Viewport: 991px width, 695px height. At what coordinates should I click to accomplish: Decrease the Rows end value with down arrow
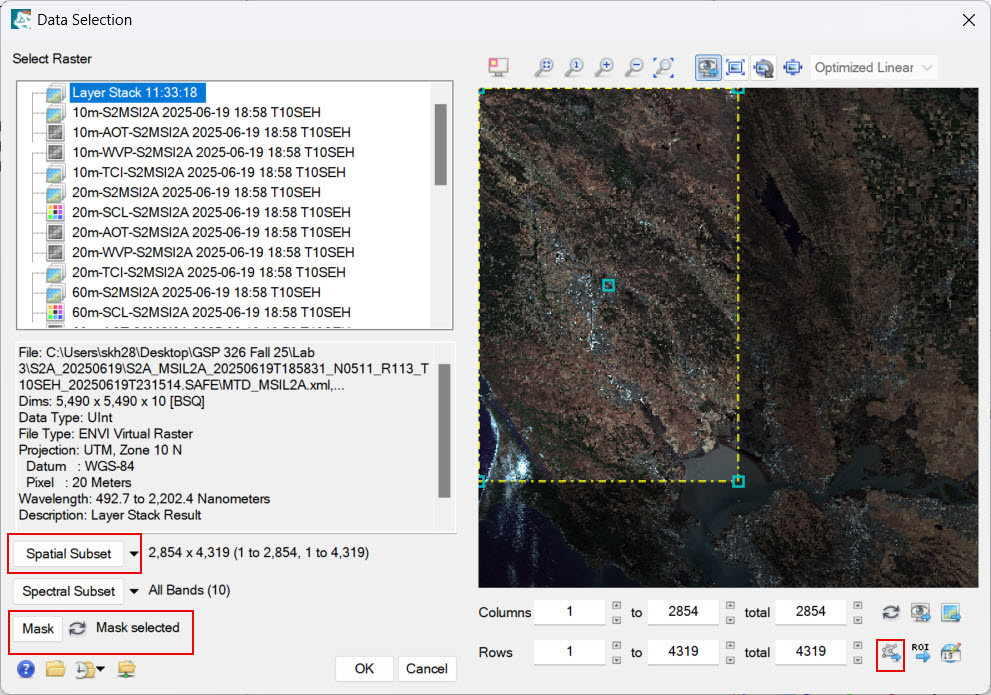(730, 658)
